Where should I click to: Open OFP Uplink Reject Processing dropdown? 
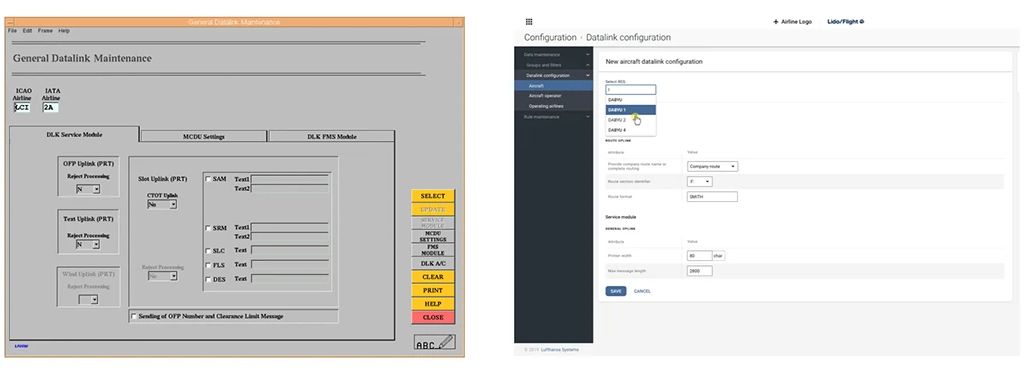coord(88,189)
